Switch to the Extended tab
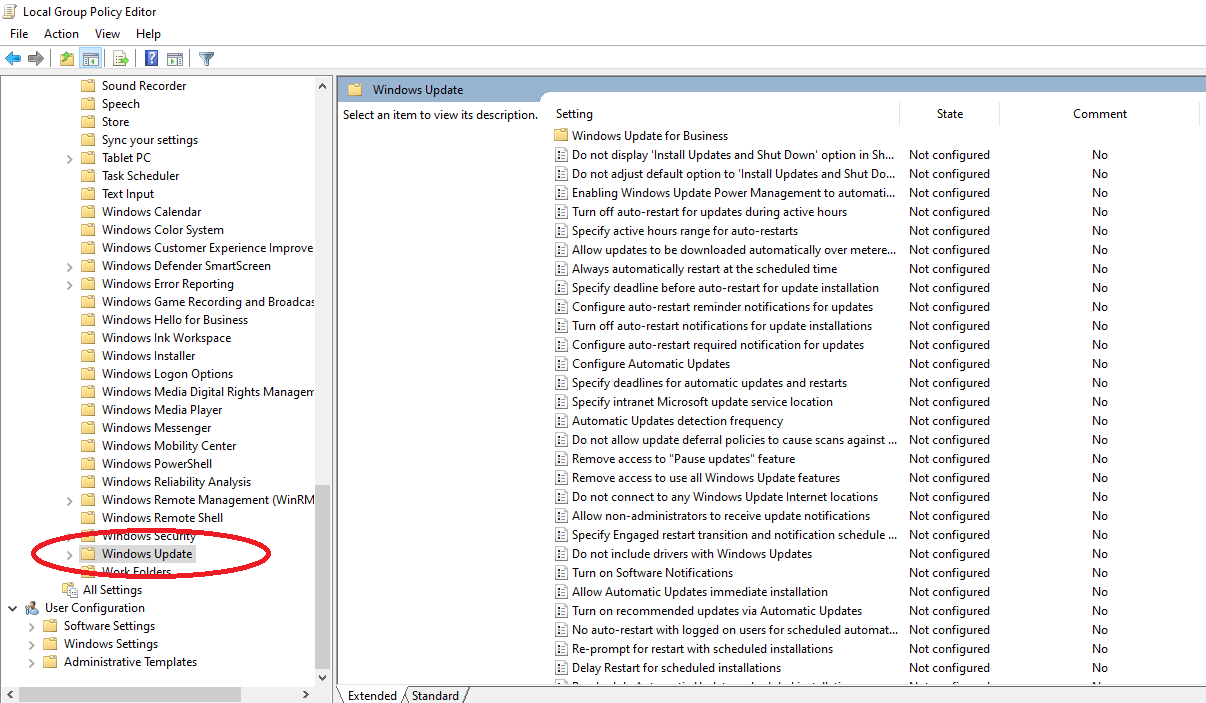This screenshot has width=1206, height=703. tap(372, 695)
